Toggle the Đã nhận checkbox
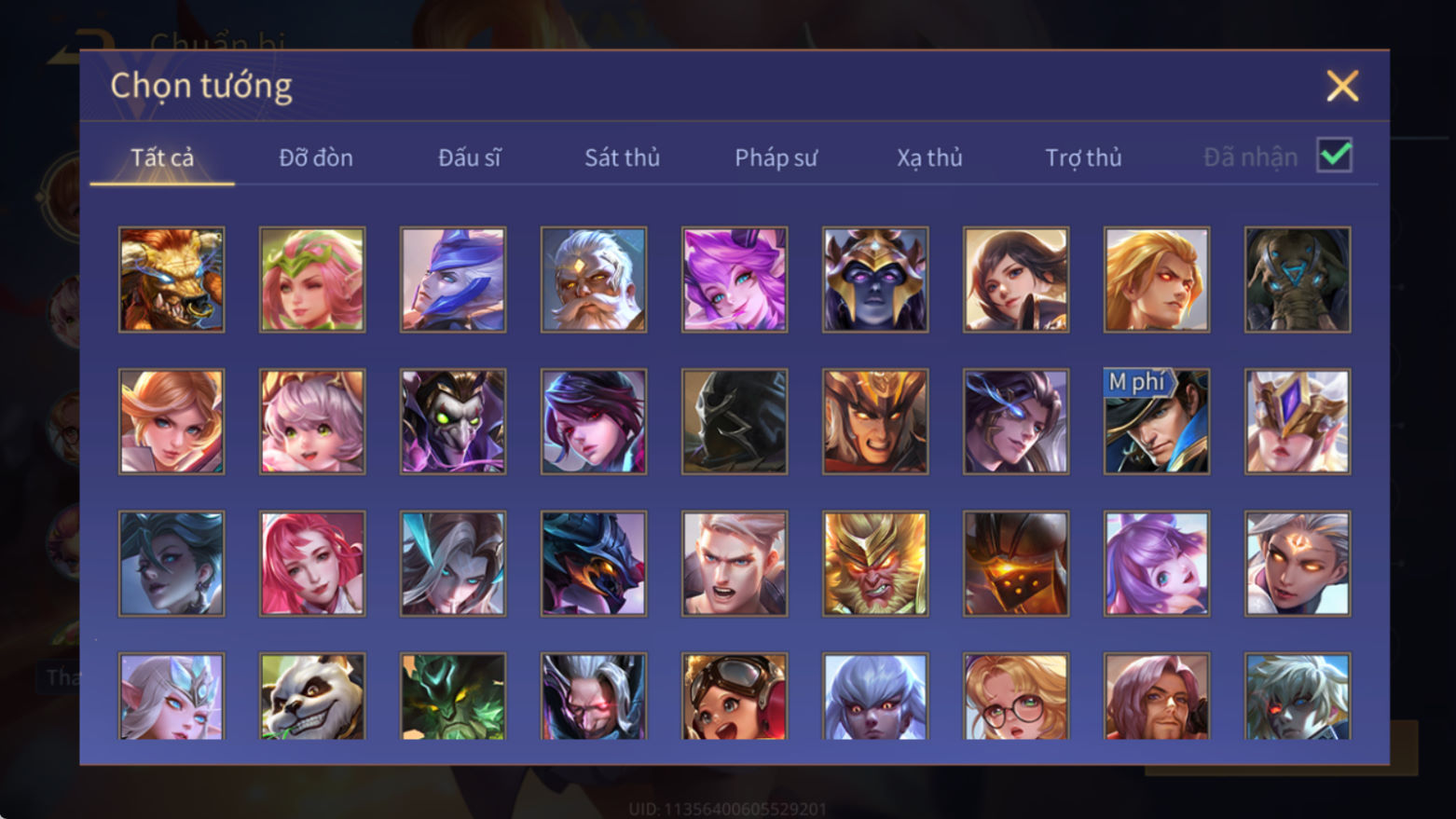The image size is (1456, 819). click(x=1335, y=156)
